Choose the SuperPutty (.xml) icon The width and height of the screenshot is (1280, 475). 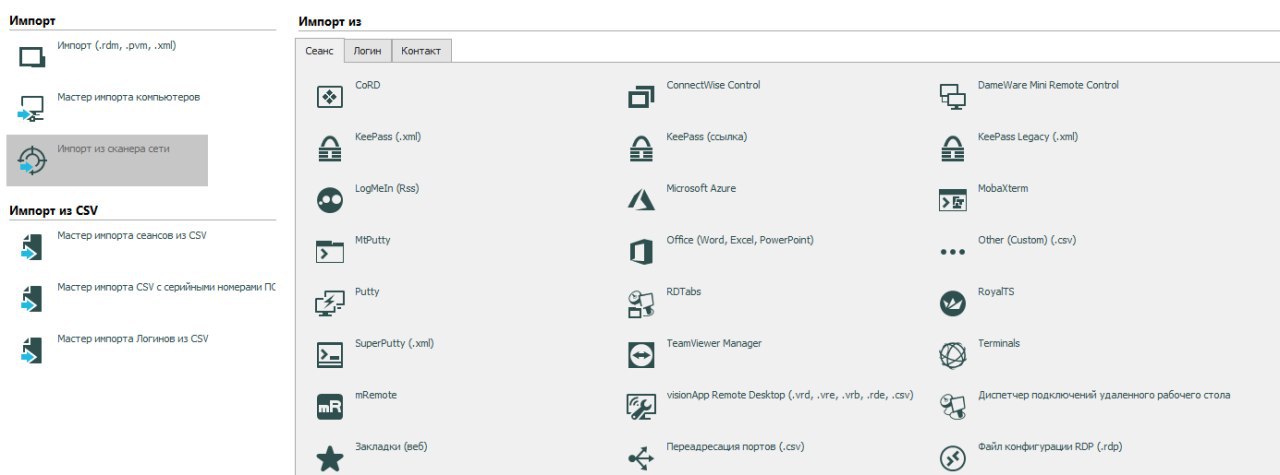(329, 355)
